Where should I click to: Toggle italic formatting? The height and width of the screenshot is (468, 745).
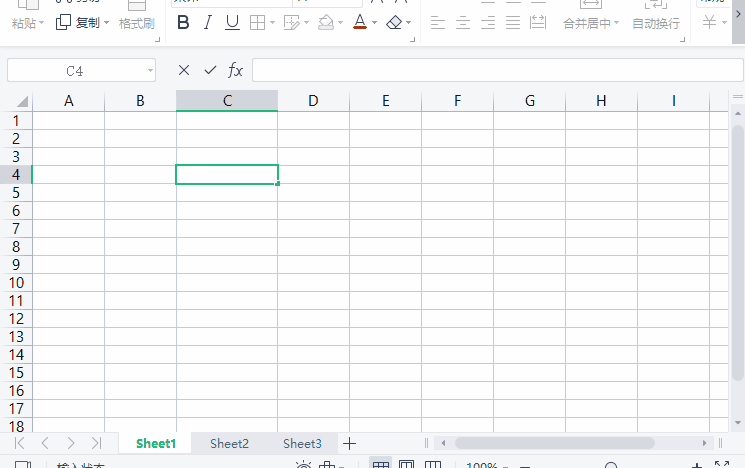(x=207, y=22)
